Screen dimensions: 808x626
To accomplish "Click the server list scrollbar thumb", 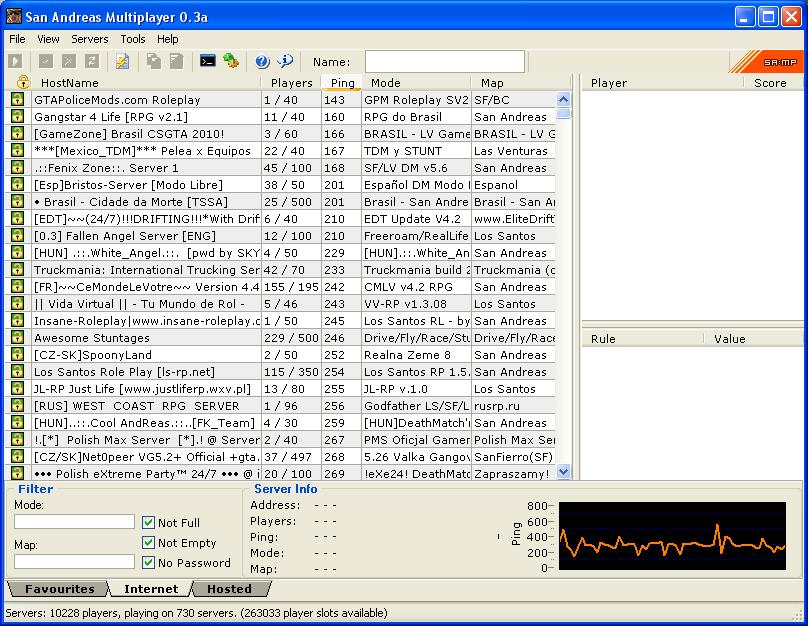I will 564,113.
